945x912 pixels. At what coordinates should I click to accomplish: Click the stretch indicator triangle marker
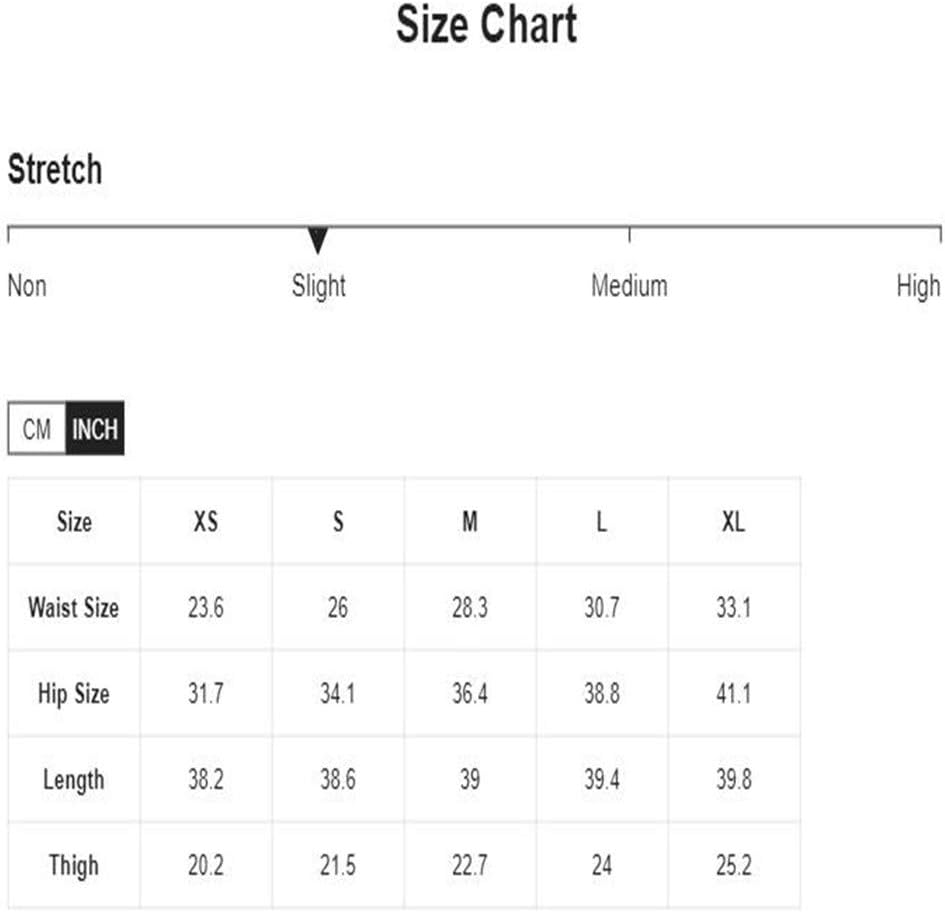318,240
